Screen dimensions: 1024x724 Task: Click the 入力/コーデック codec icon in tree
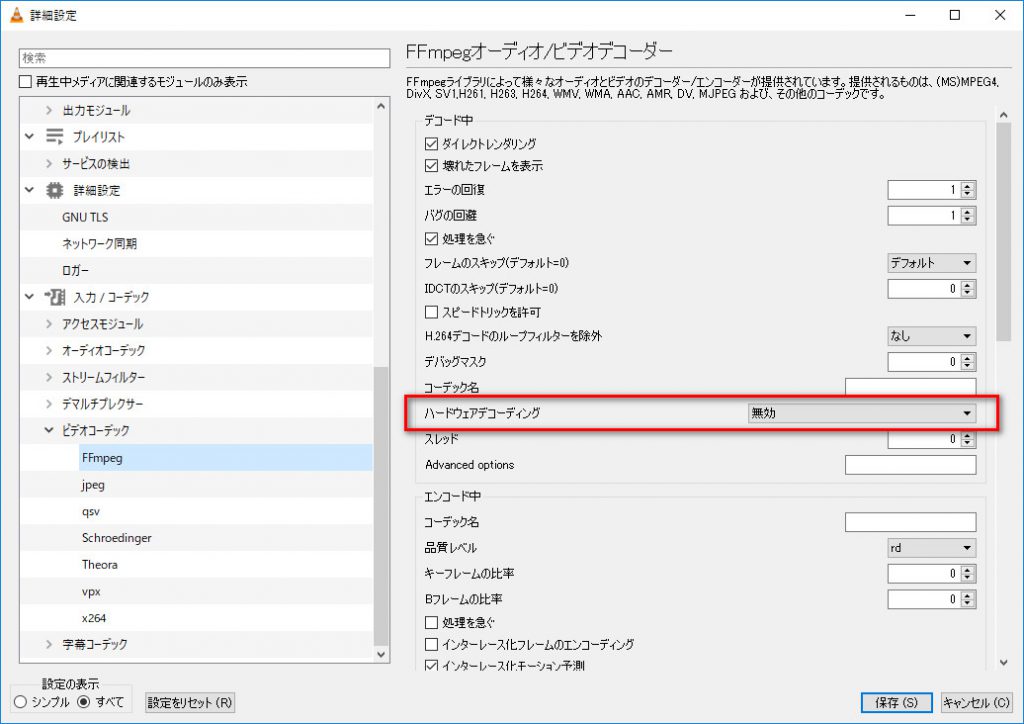[55, 297]
